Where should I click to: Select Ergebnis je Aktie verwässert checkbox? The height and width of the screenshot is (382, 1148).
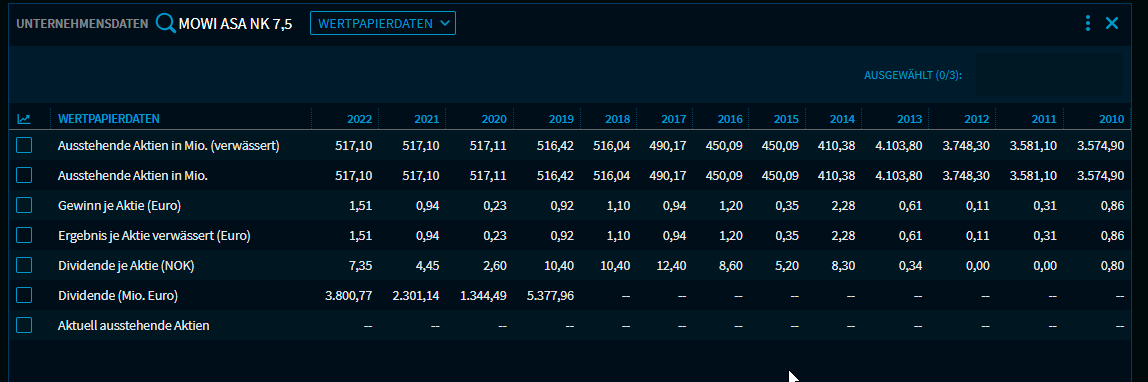pos(24,236)
